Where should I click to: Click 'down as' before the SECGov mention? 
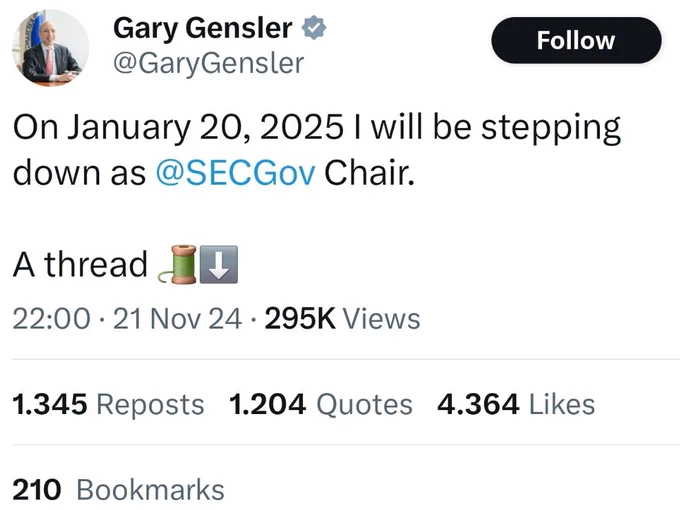[x=79, y=173]
